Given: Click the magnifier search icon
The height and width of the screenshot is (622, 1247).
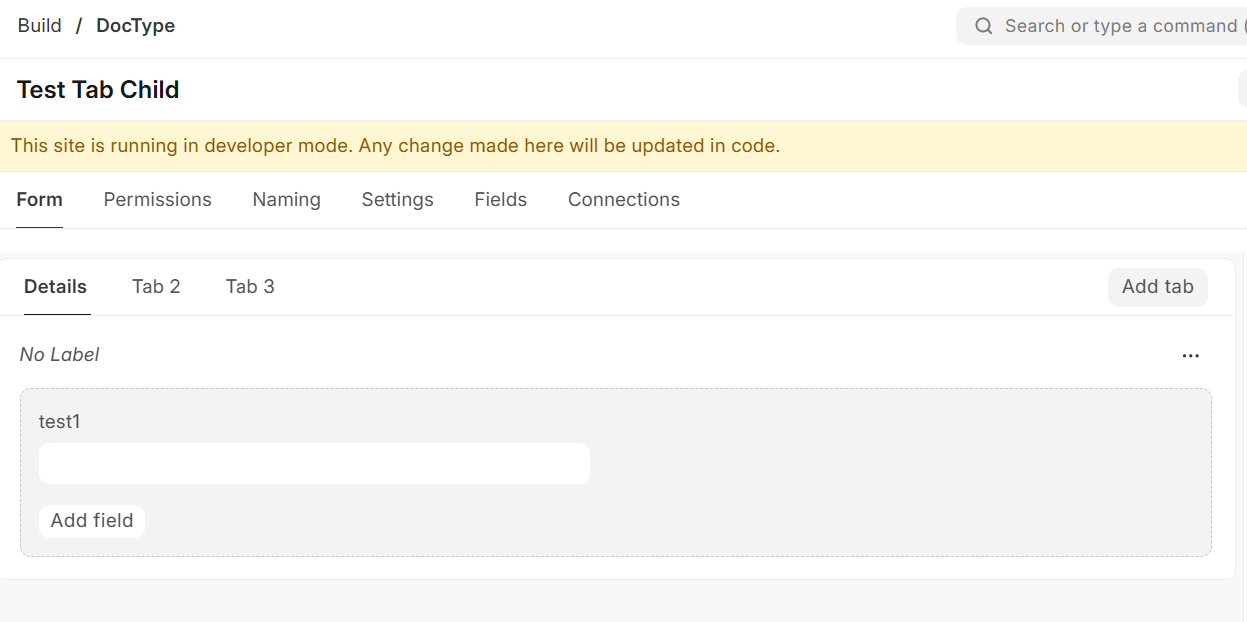Looking at the screenshot, I should (x=984, y=26).
